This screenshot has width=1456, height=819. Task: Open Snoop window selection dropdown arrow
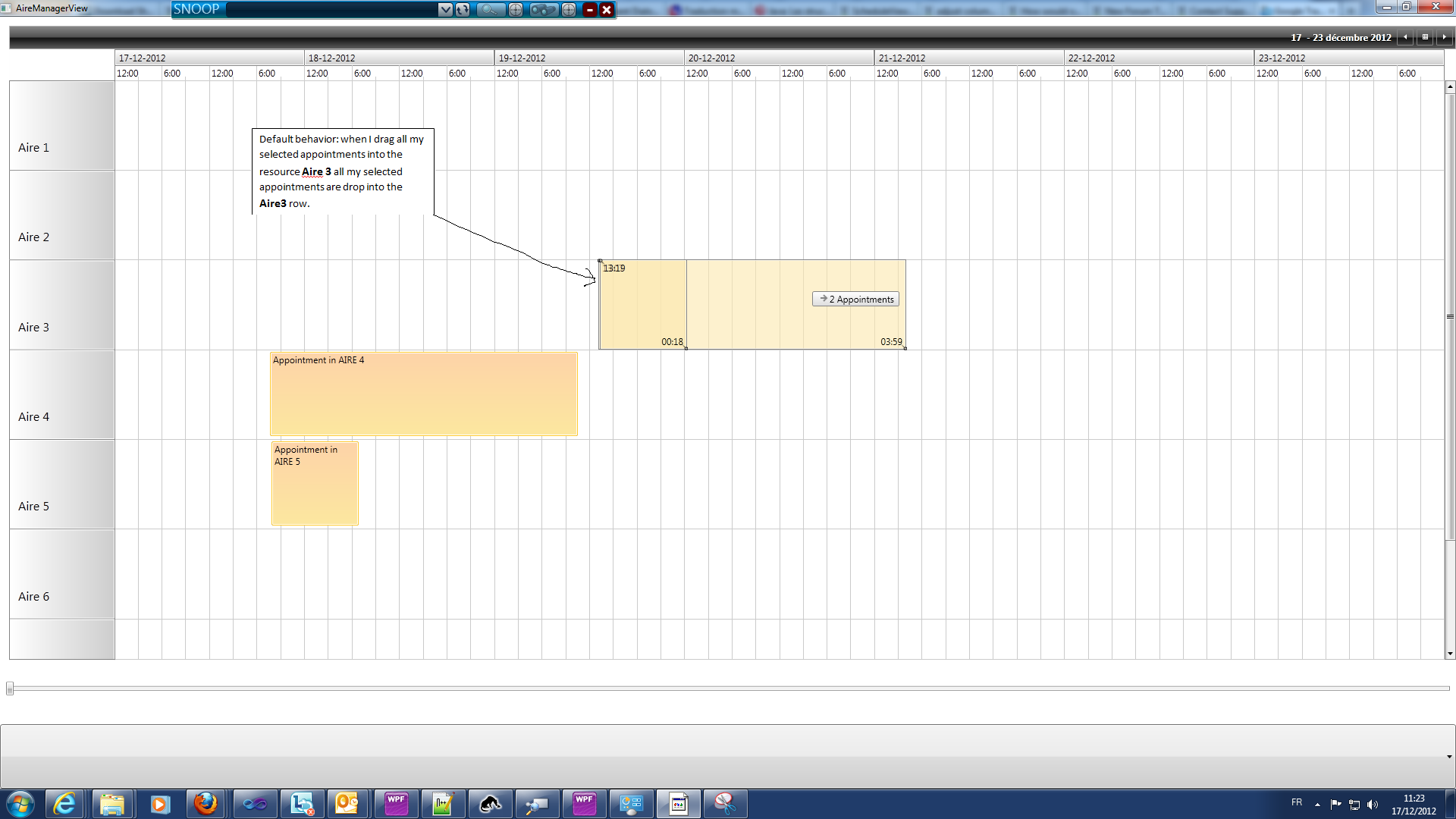445,10
